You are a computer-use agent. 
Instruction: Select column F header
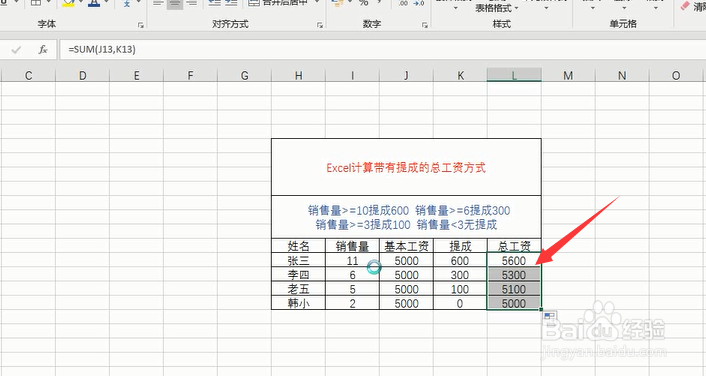click(190, 75)
